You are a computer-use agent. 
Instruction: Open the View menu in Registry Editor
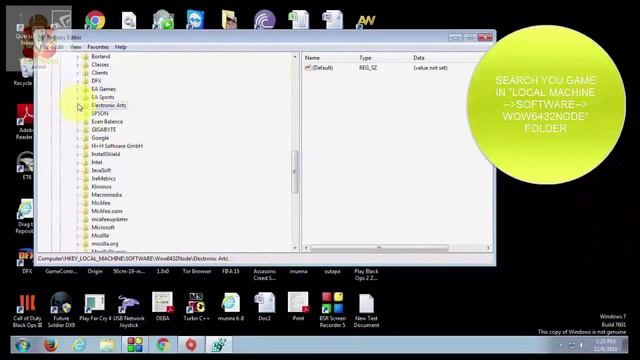coord(76,47)
